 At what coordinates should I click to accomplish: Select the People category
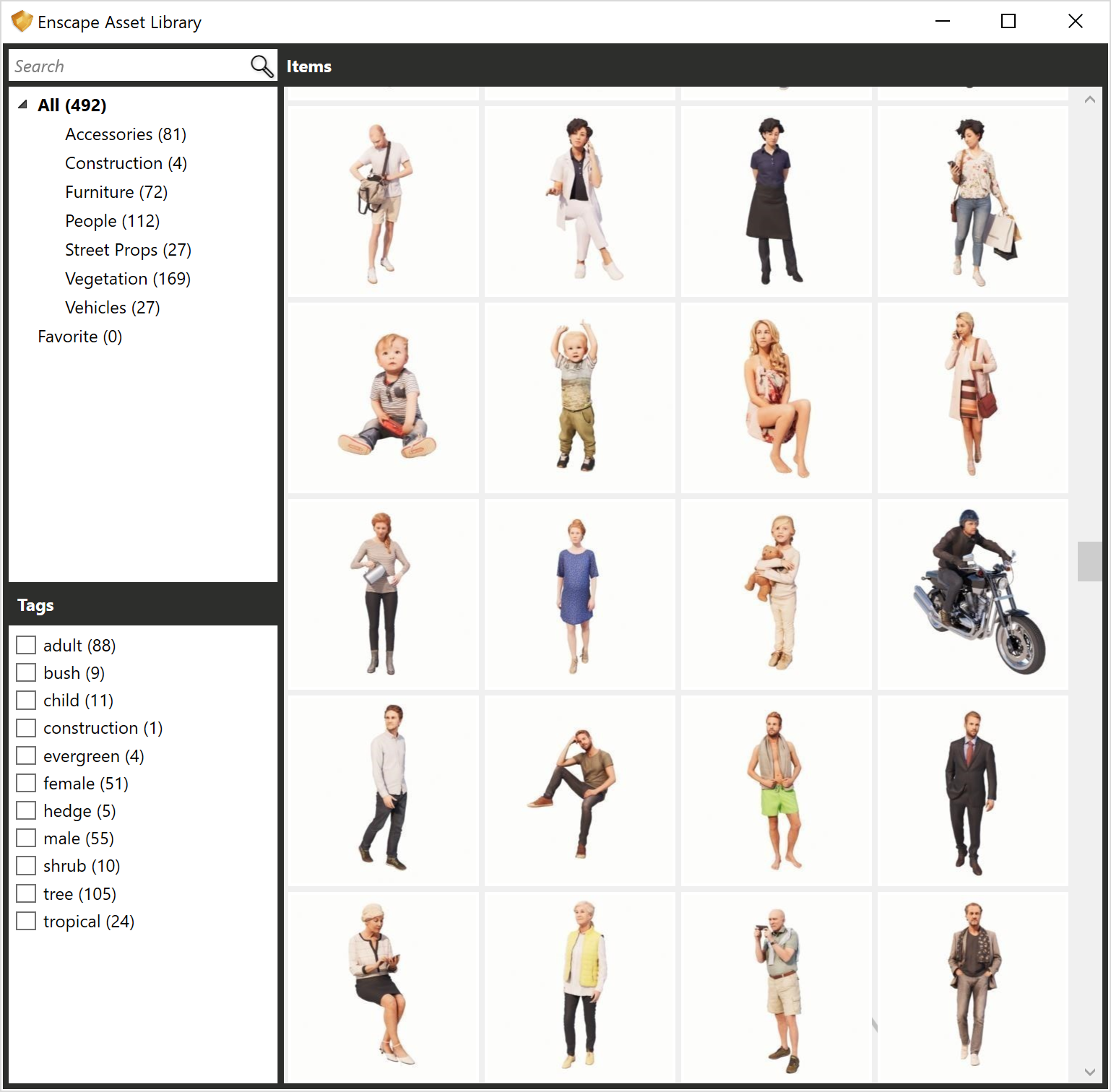coord(112,220)
